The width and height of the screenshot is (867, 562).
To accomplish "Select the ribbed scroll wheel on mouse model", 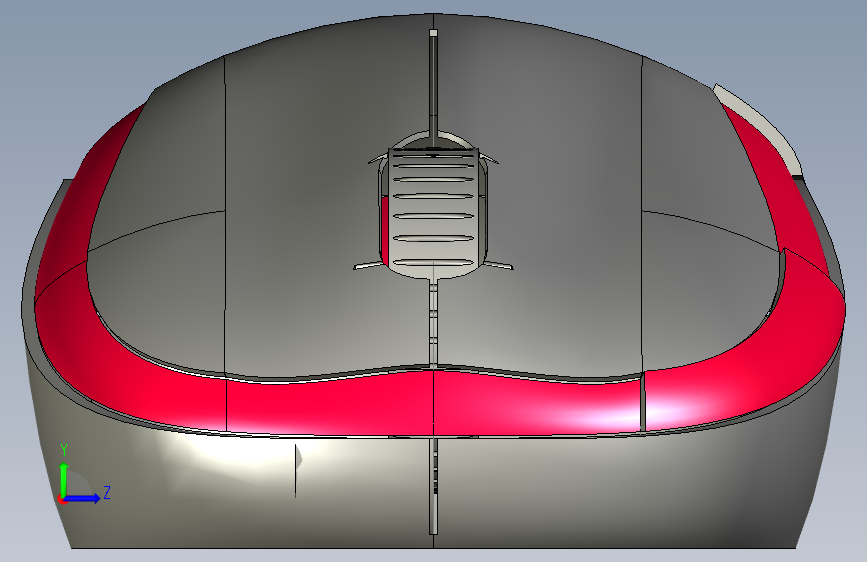I will tap(433, 213).
